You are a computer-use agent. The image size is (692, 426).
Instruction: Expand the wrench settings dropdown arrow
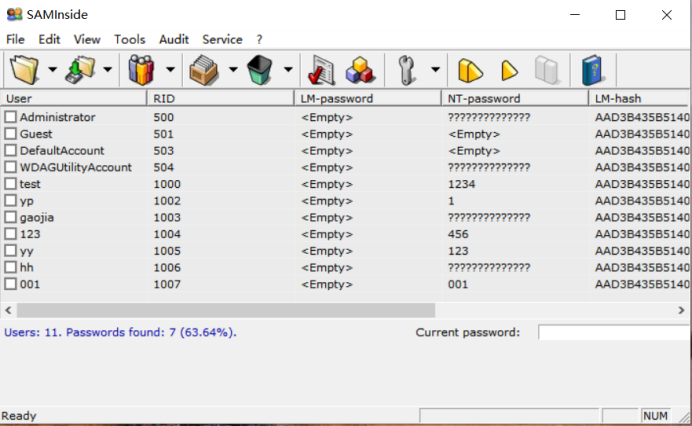click(435, 69)
